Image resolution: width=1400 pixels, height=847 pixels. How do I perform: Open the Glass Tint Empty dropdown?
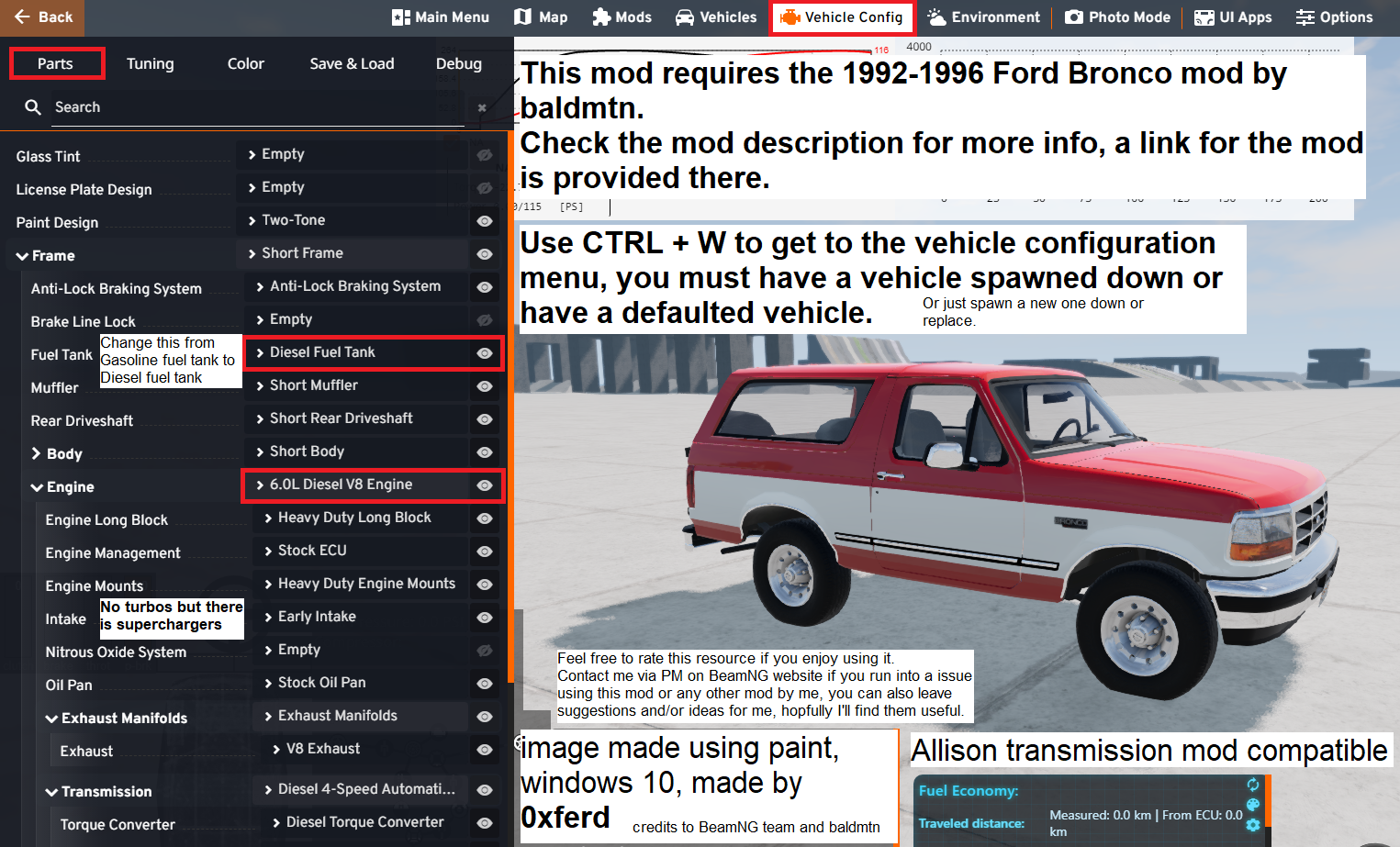click(x=352, y=154)
